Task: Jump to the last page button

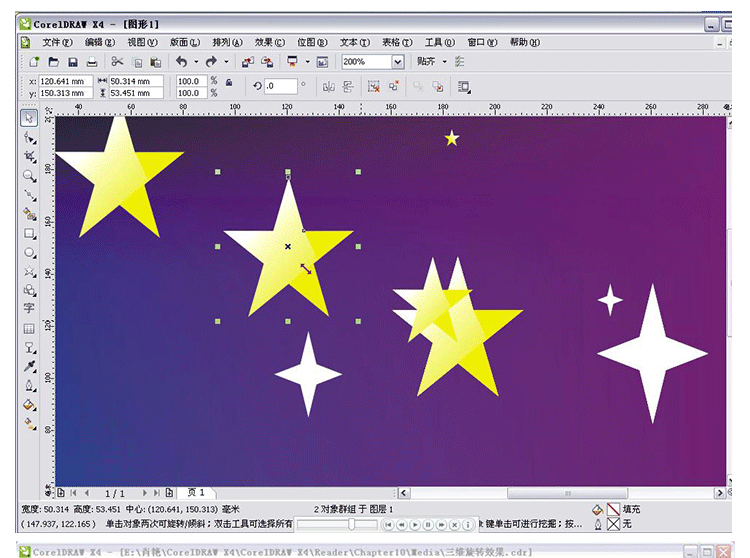Action: coord(156,492)
